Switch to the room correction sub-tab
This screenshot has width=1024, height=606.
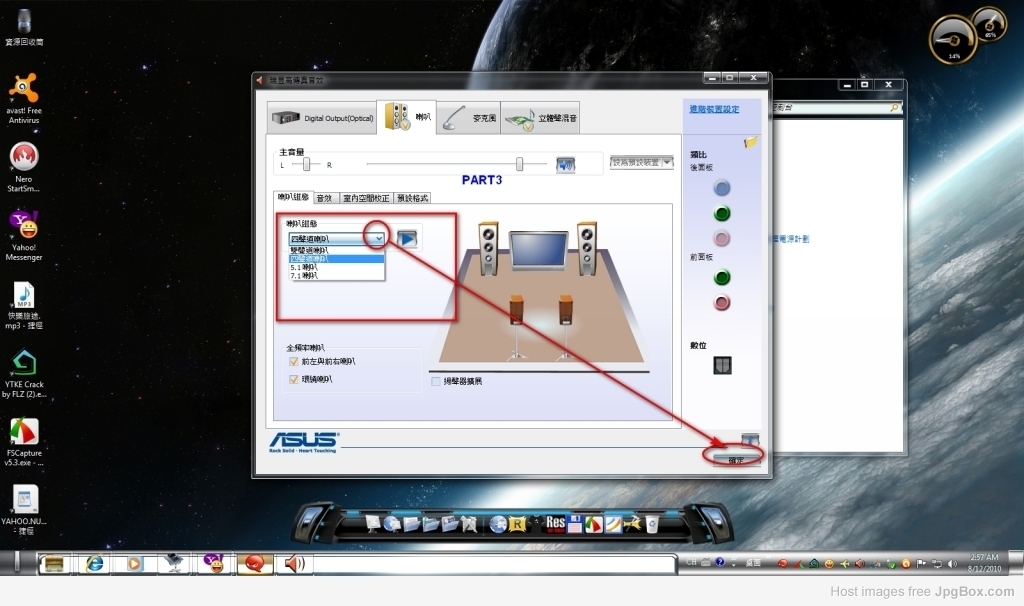[366, 198]
